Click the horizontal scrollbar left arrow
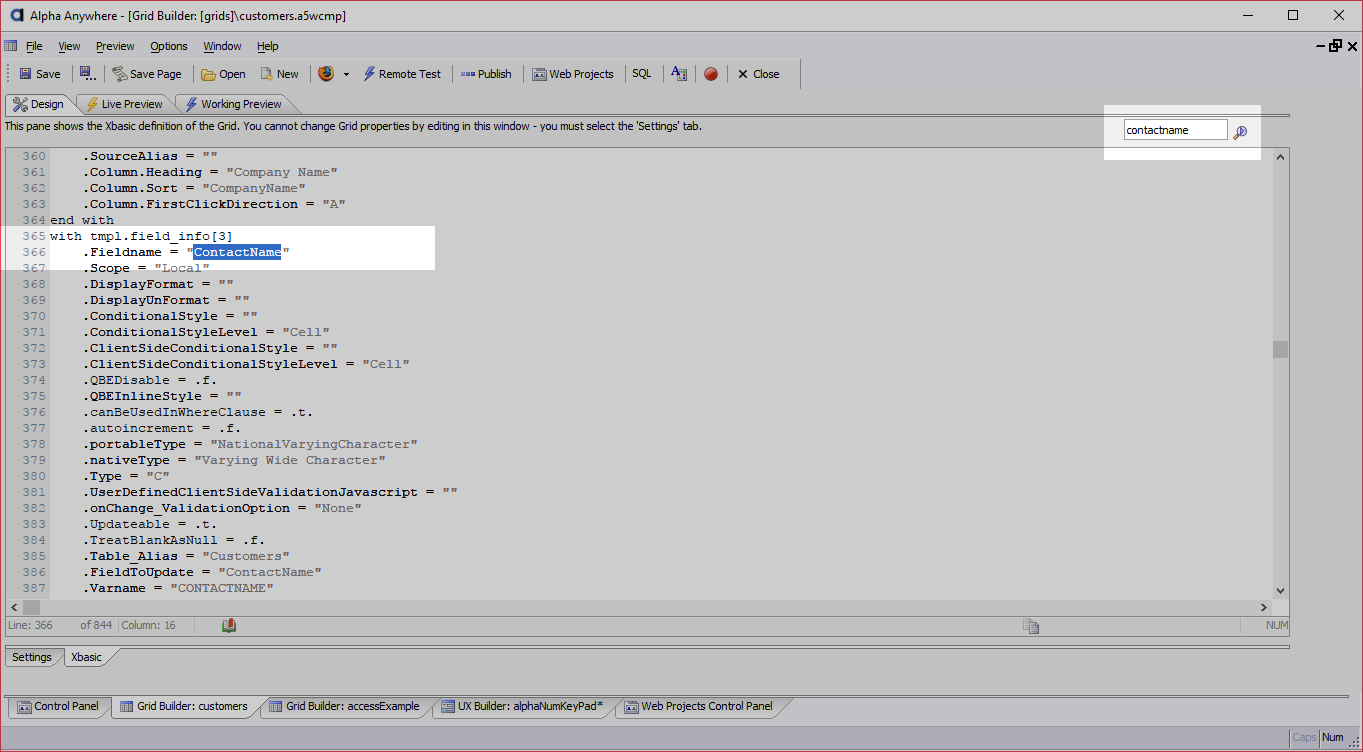 14,608
